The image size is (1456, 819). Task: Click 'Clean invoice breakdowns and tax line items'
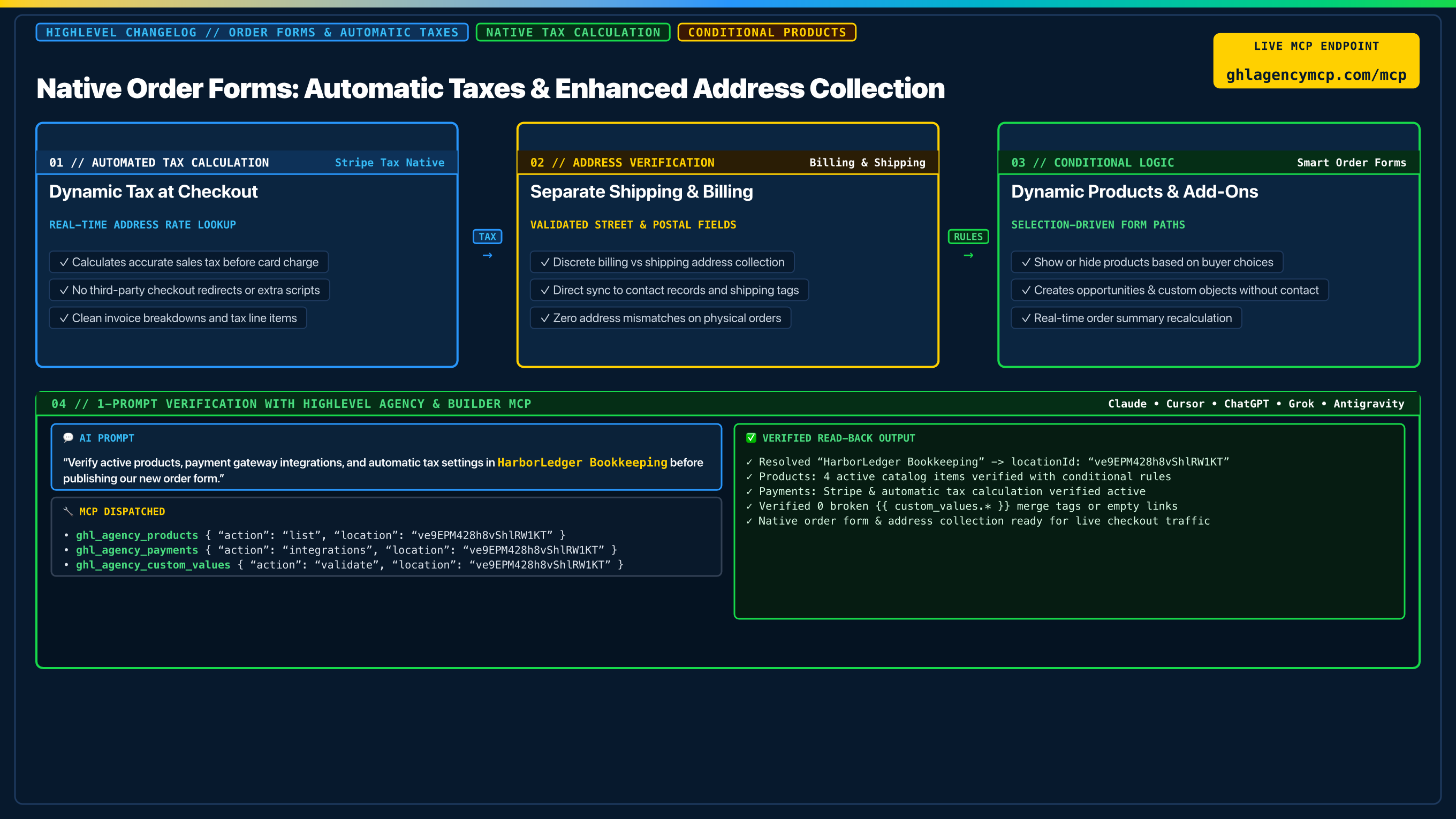(178, 317)
